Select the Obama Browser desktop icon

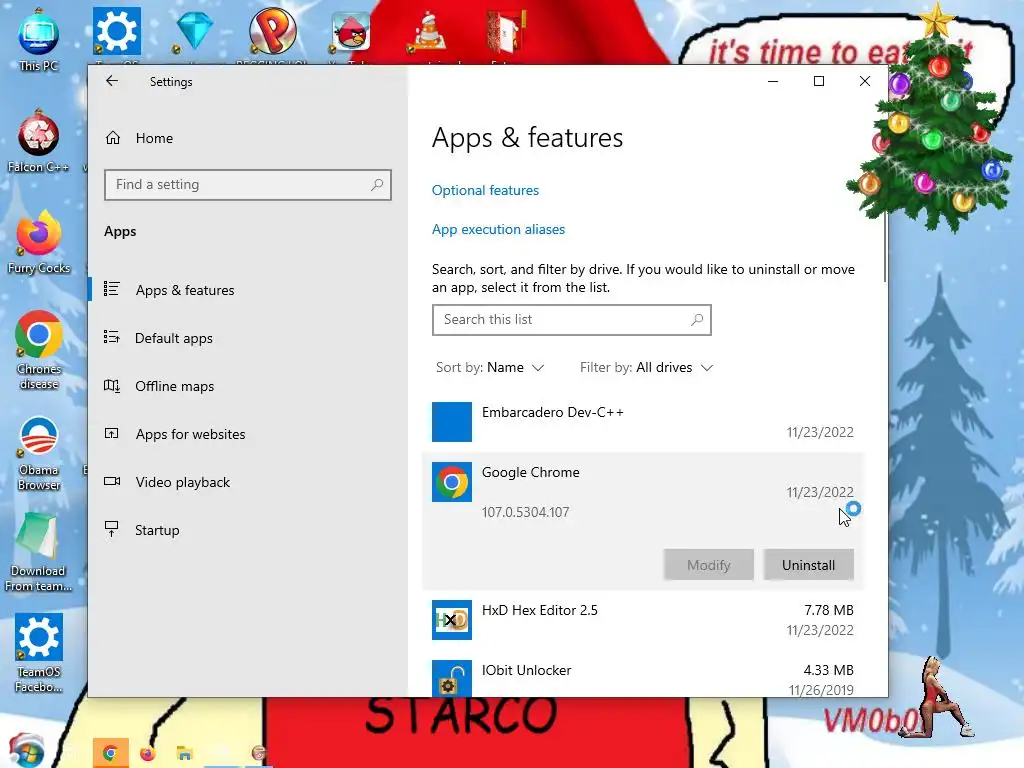[39, 453]
